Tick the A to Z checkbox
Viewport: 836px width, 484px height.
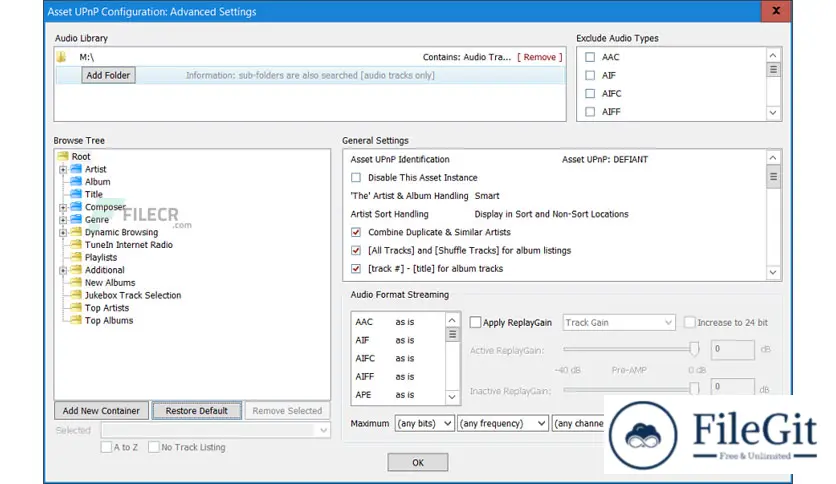[106, 447]
